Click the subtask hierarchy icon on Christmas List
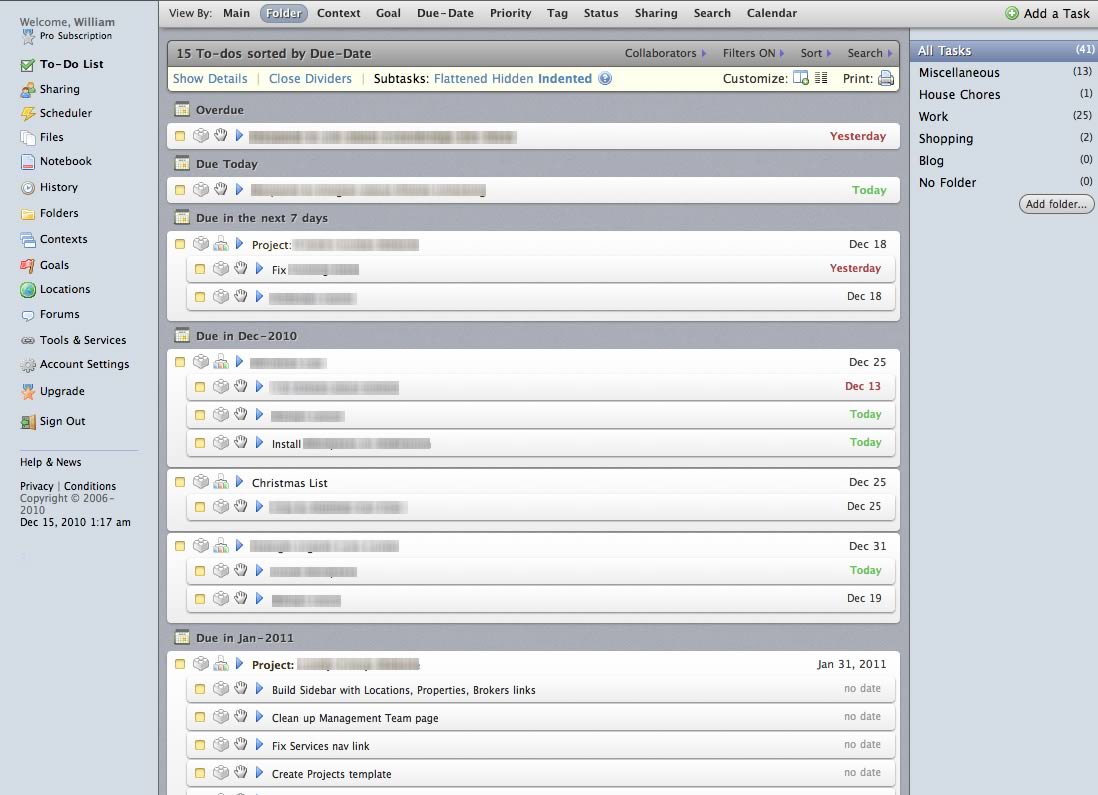Viewport: 1098px width, 795px height. 221,482
